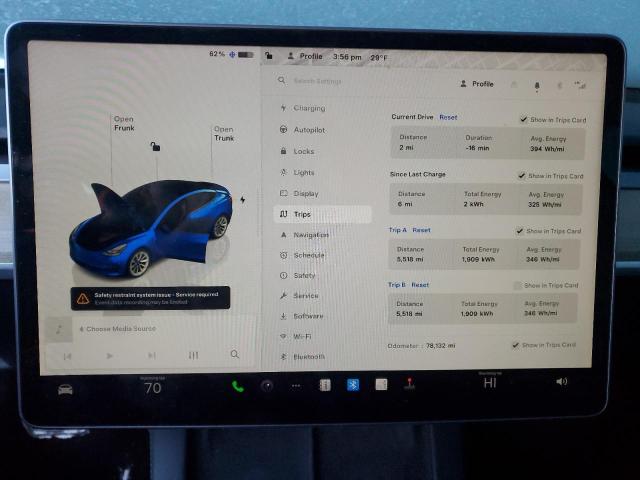Viewport: 640px width, 480px height.
Task: Tap the charge port lightning bolt icon
Action: pos(243,200)
